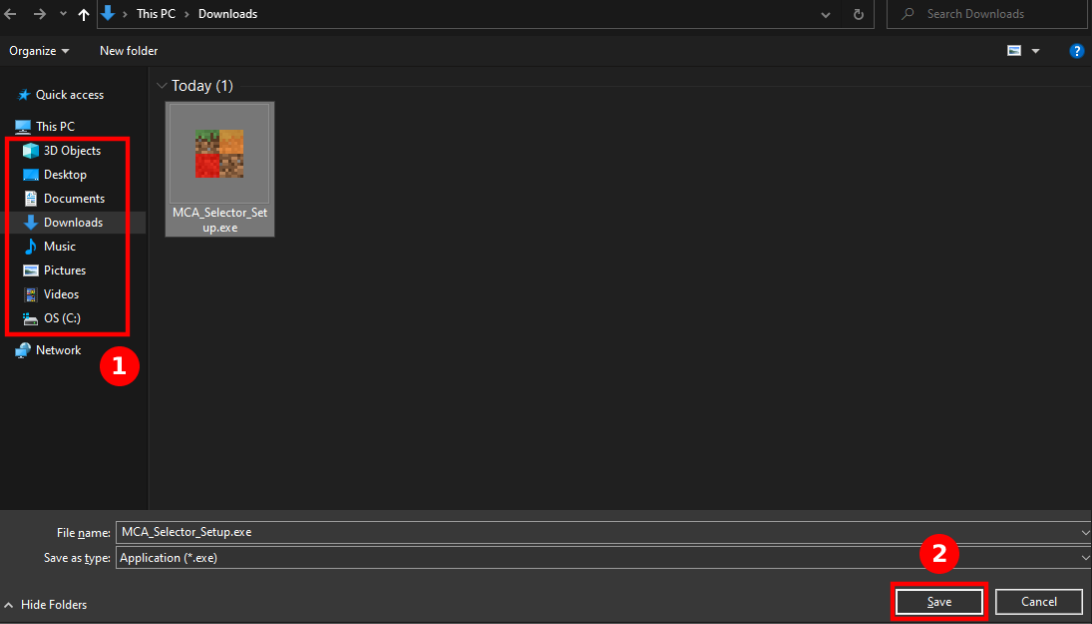Open 3D Objects folder in sidebar
Screen dimensions: 1092x624
pyautogui.click(x=62, y=150)
